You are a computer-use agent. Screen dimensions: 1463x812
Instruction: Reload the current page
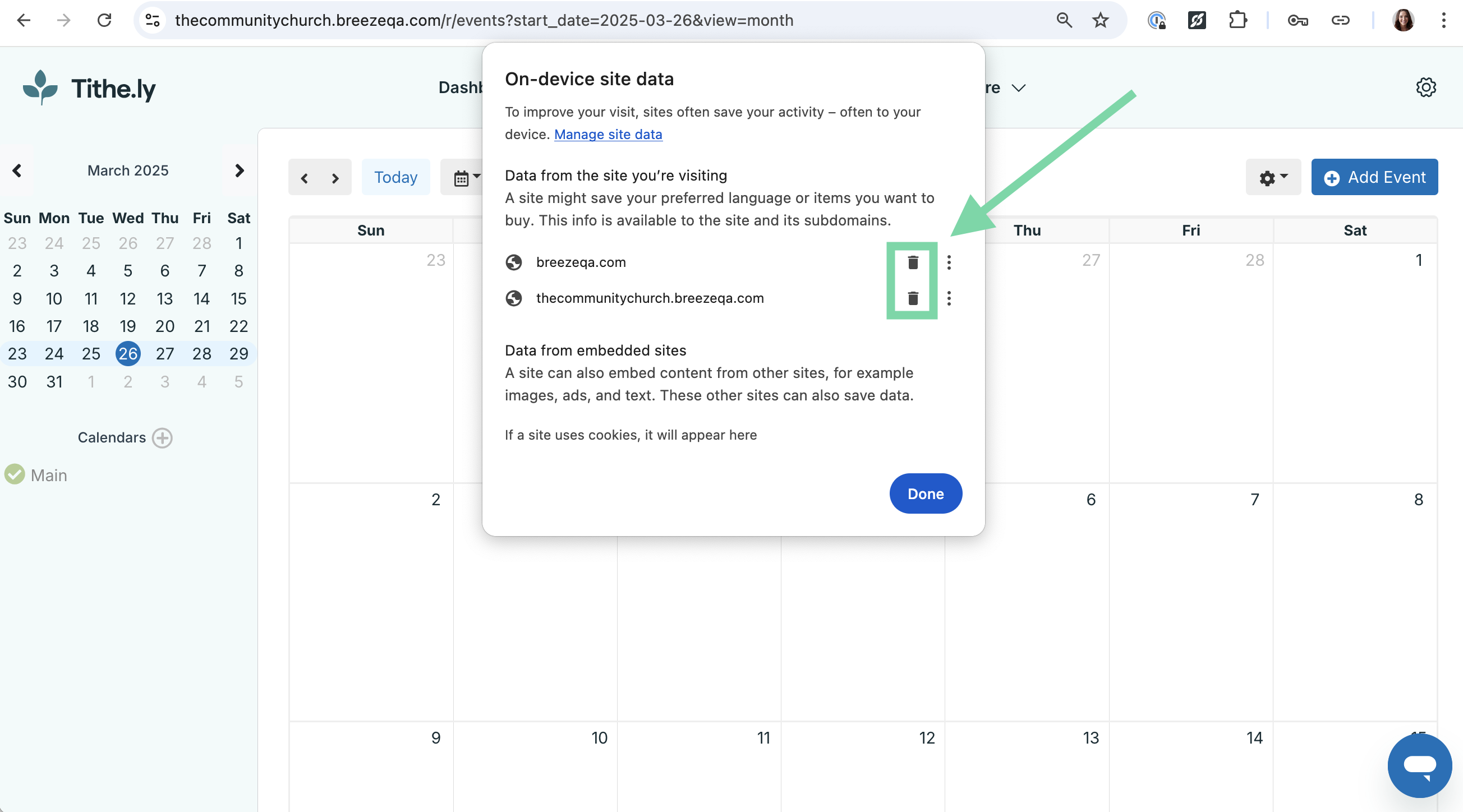pyautogui.click(x=104, y=20)
